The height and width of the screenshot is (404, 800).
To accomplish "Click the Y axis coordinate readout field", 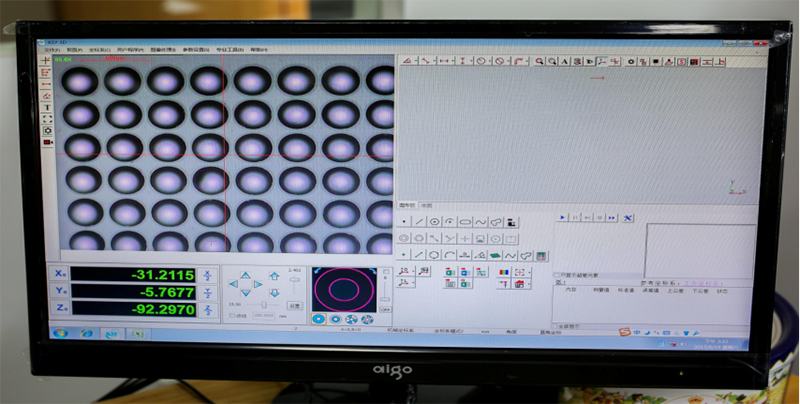I will pos(135,293).
